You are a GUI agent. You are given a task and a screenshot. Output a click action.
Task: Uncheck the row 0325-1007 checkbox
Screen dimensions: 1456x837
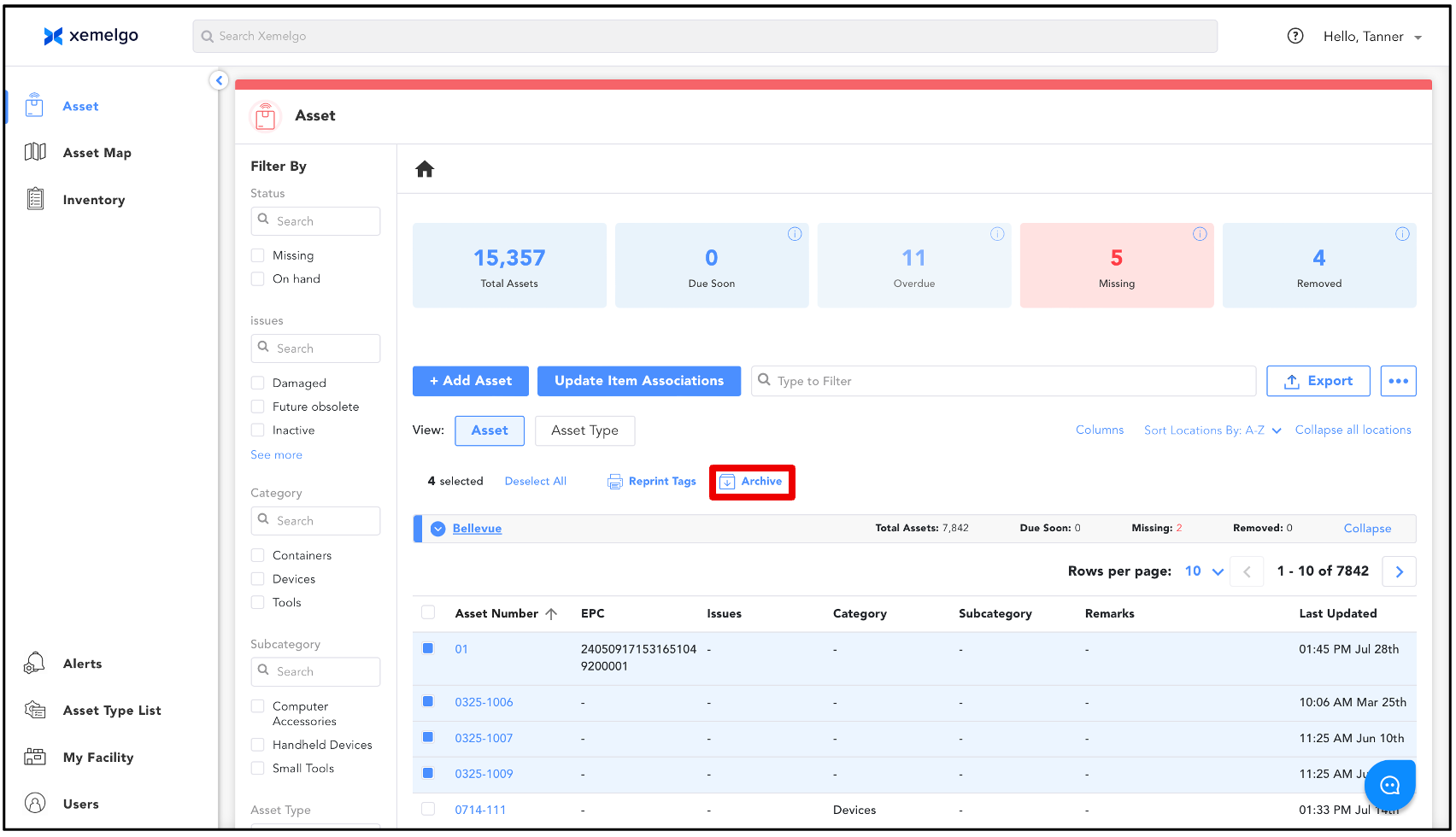428,737
